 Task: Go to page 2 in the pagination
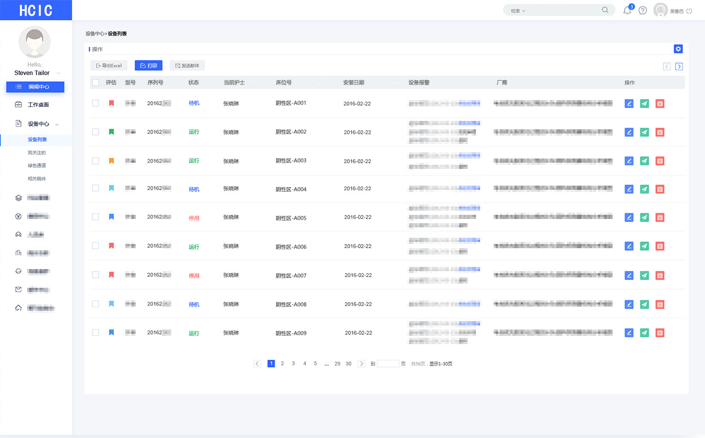coord(282,364)
